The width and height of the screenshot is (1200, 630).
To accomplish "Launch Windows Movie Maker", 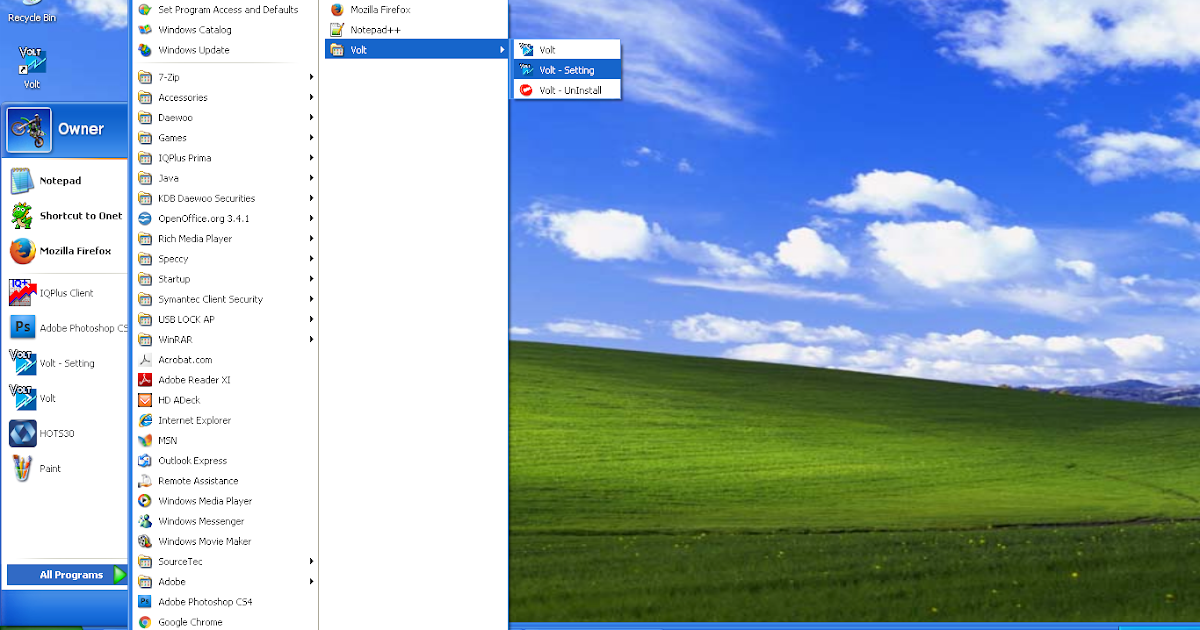I will [x=225, y=541].
